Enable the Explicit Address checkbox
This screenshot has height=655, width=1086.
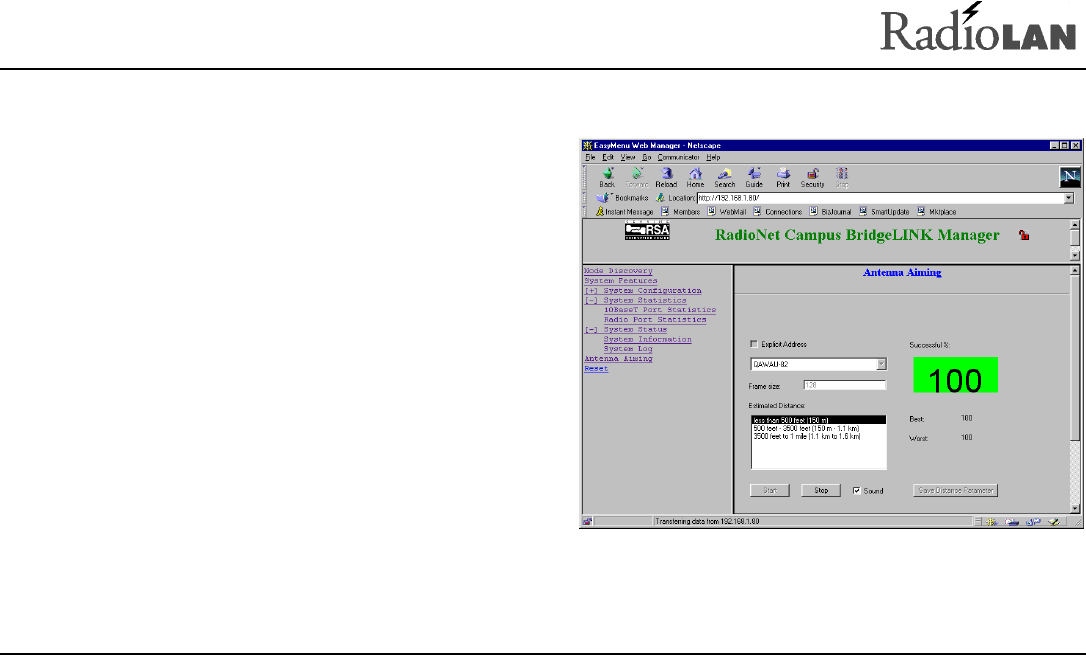click(x=754, y=344)
